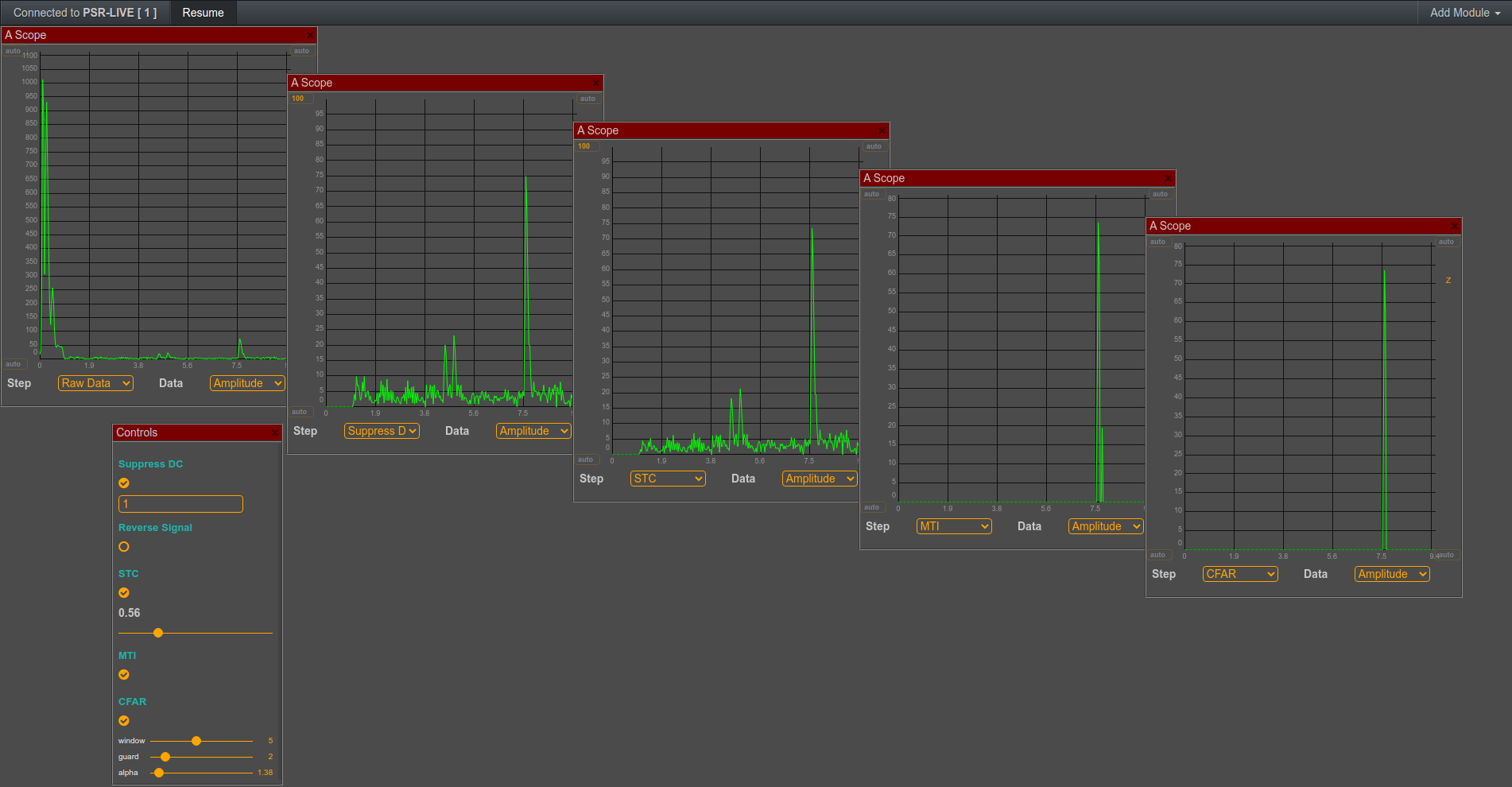The height and width of the screenshot is (787, 1512).
Task: Click the Connected to PSR-LIVE status label
Action: coord(85,13)
